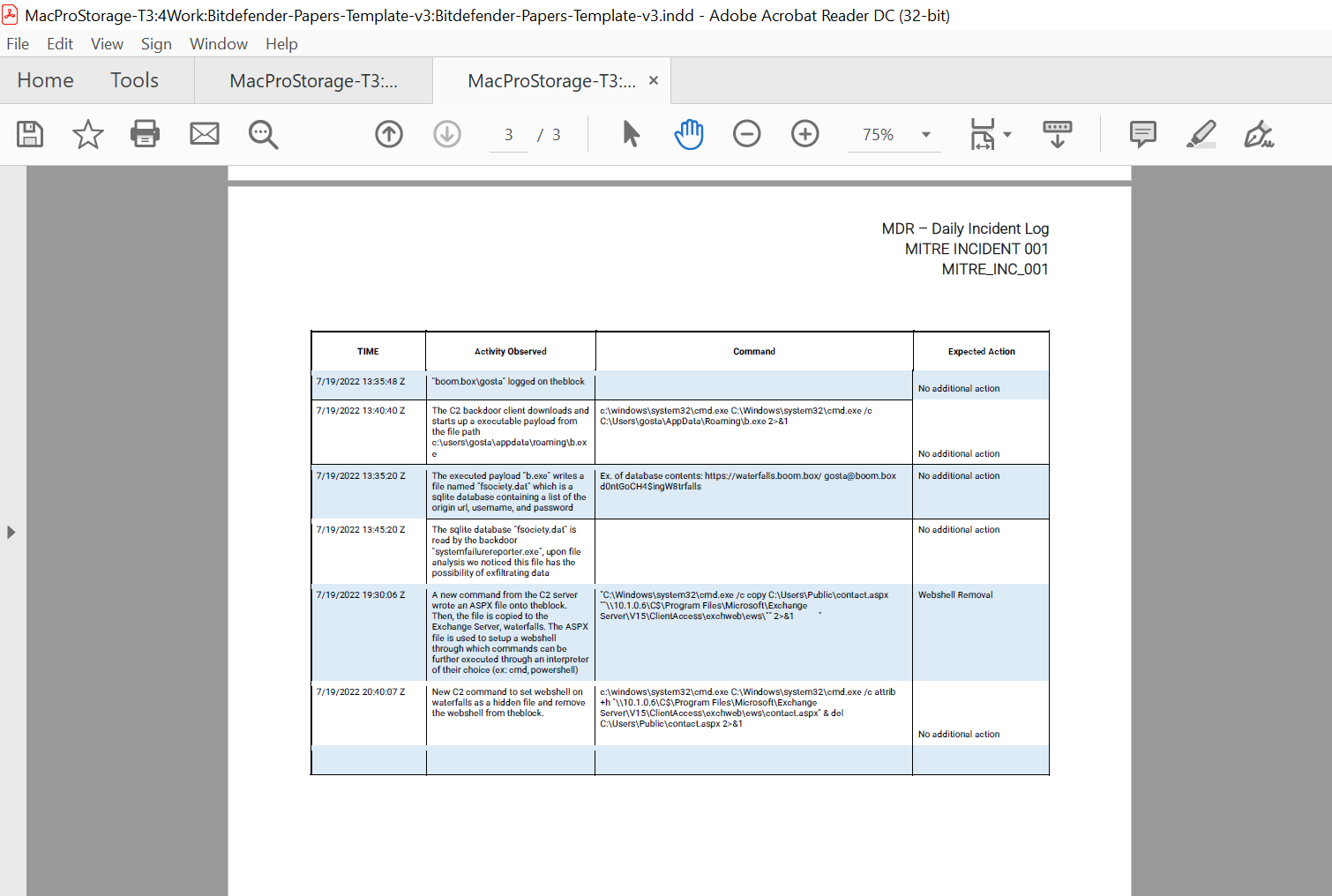The image size is (1332, 896).
Task: Open the Sign menu
Action: (156, 44)
